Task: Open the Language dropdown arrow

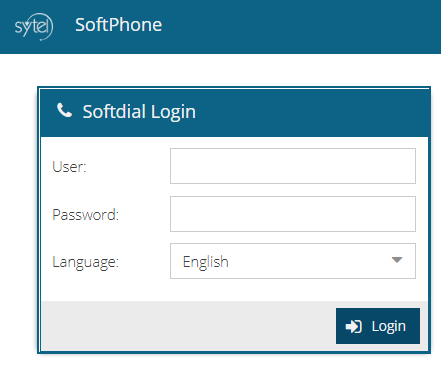Action: (x=397, y=260)
